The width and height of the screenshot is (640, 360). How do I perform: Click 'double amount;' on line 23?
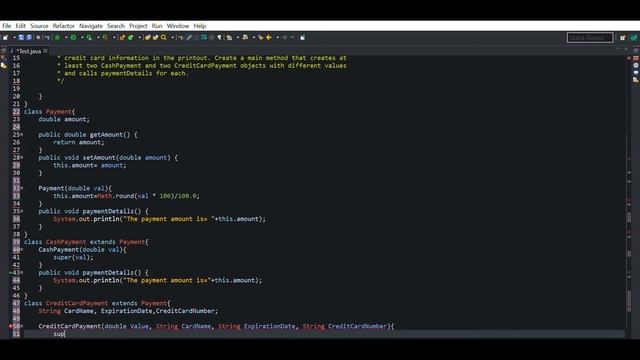point(64,119)
